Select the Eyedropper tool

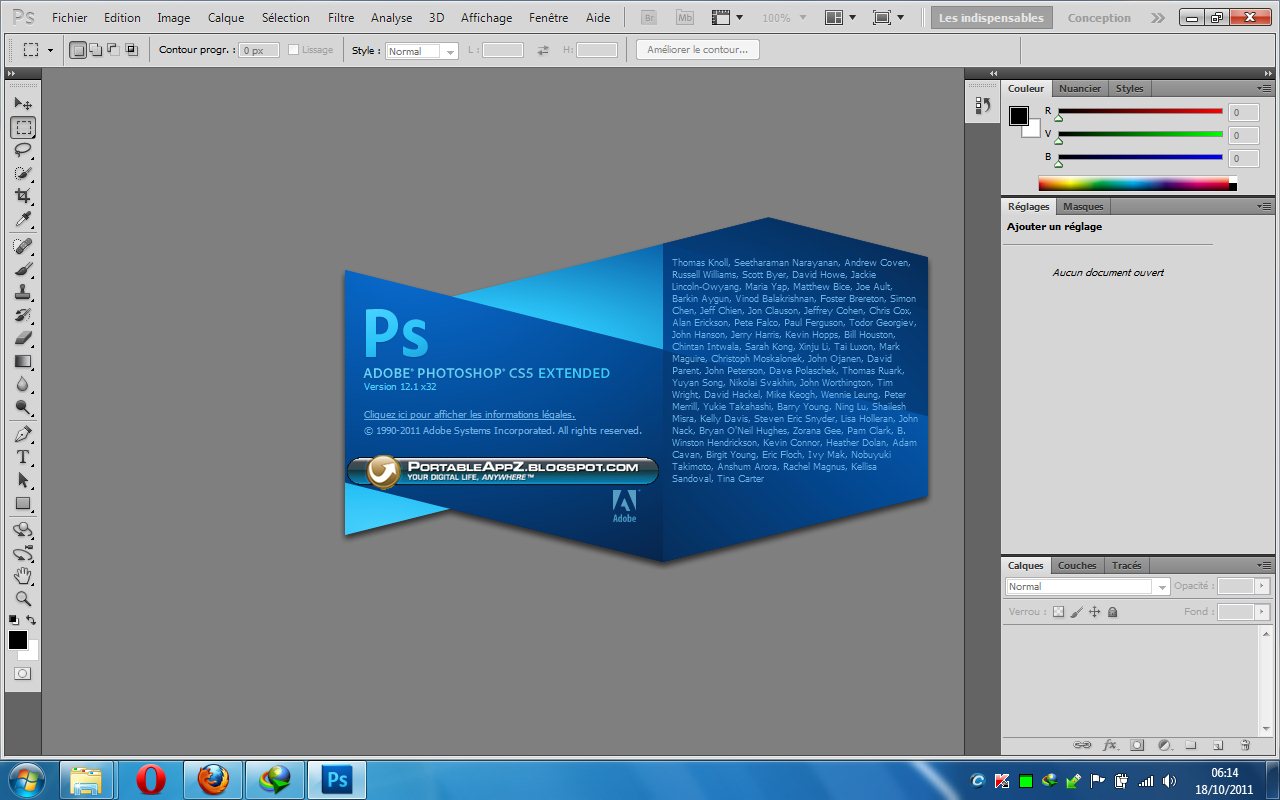pyautogui.click(x=23, y=219)
